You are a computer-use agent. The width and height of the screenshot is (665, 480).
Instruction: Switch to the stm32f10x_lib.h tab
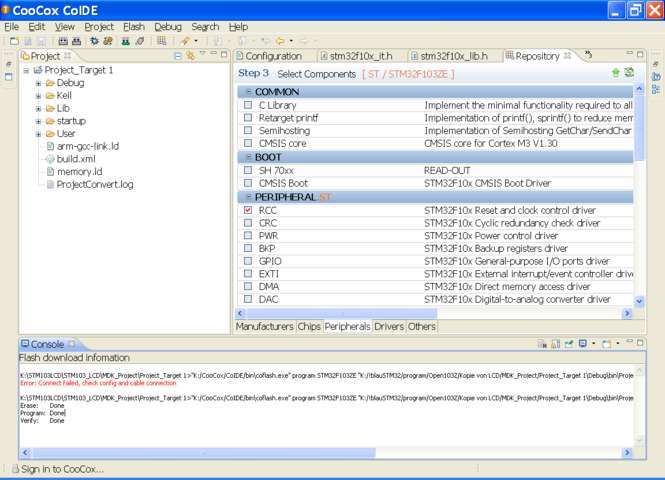pyautogui.click(x=454, y=56)
